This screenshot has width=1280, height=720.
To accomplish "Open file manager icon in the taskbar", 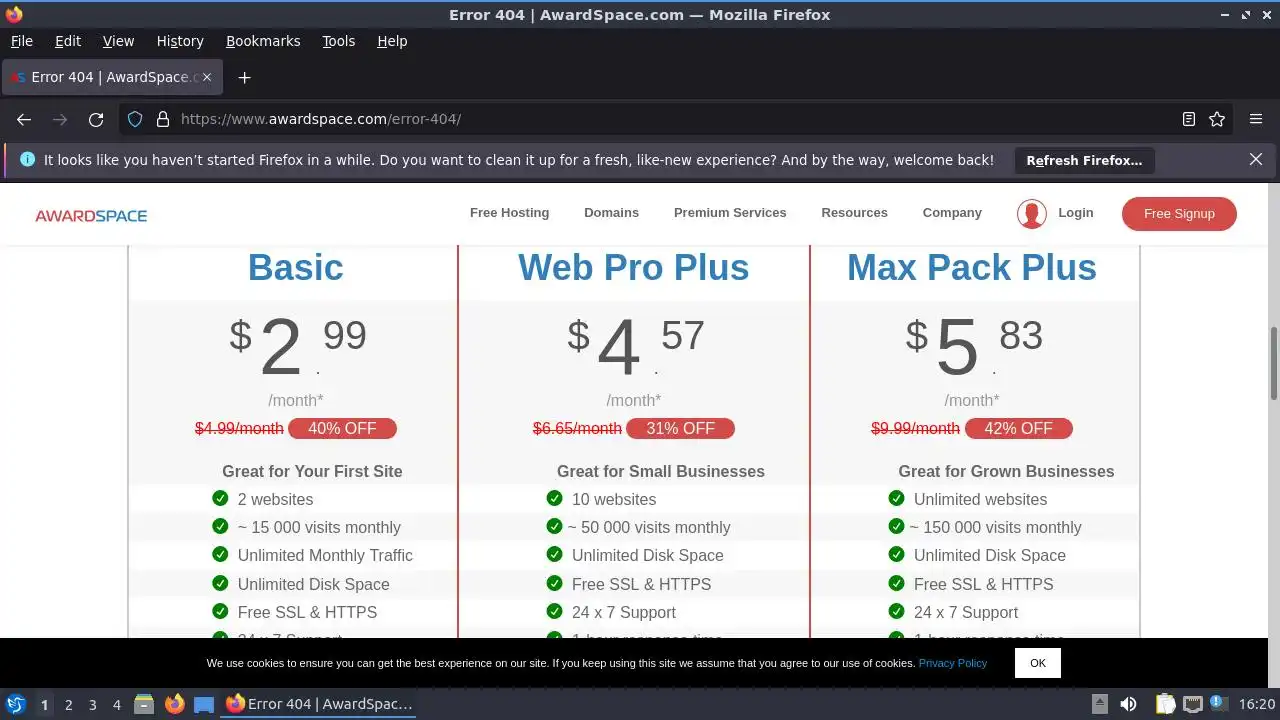I will (x=144, y=704).
